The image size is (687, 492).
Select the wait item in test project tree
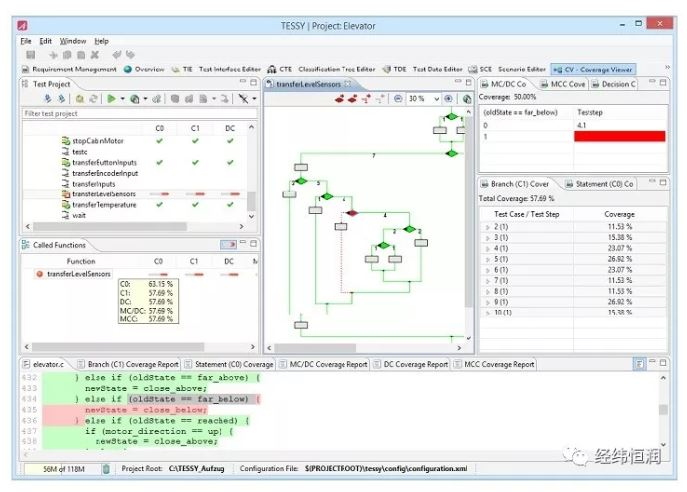click(79, 216)
